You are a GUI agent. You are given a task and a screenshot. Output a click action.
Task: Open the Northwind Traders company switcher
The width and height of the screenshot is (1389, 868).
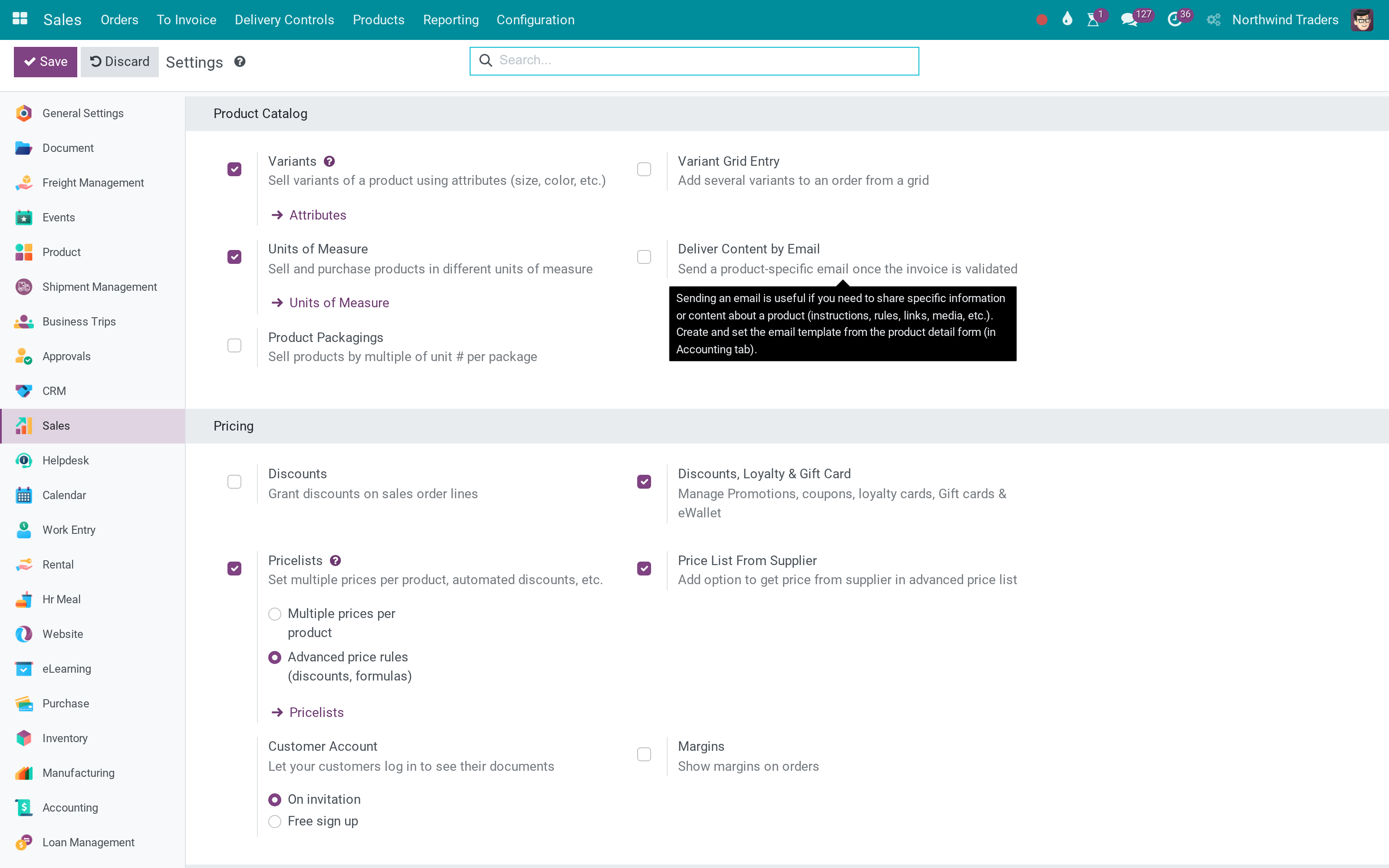[1285, 20]
